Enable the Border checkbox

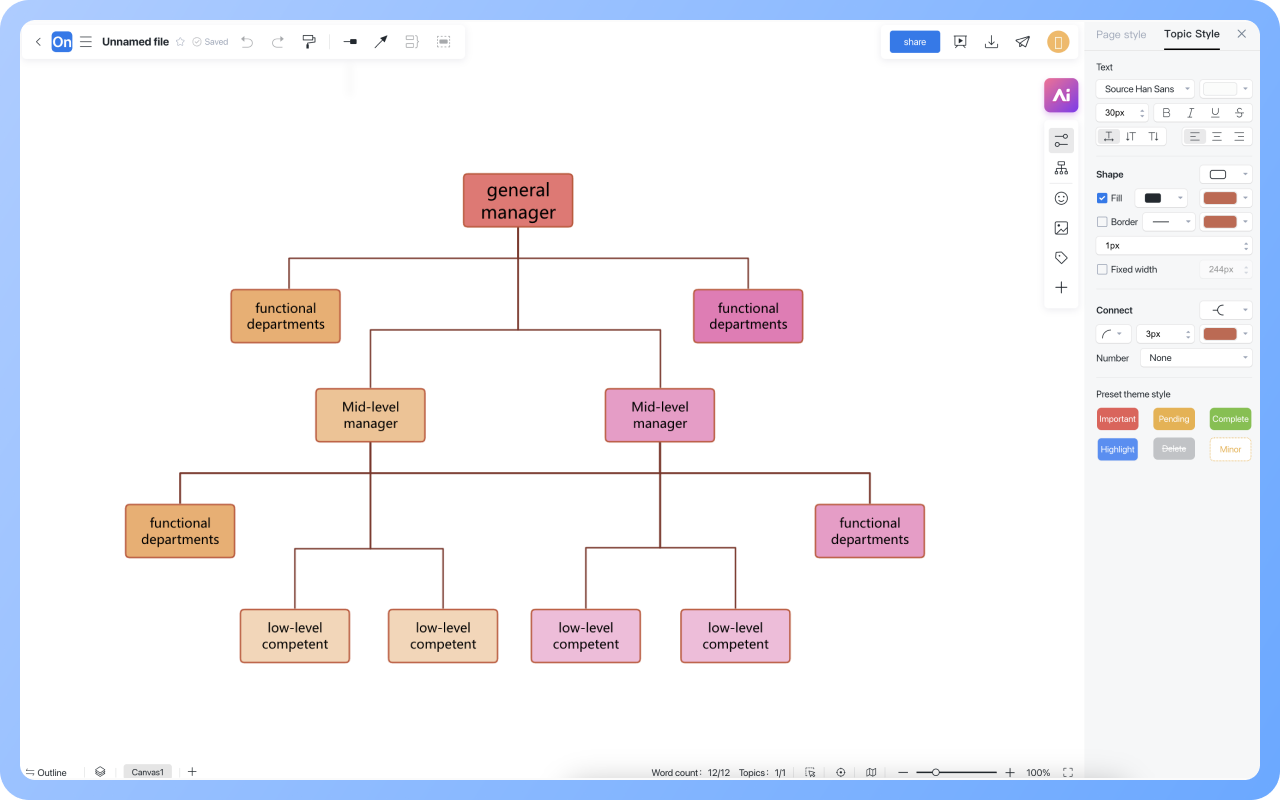(1102, 222)
